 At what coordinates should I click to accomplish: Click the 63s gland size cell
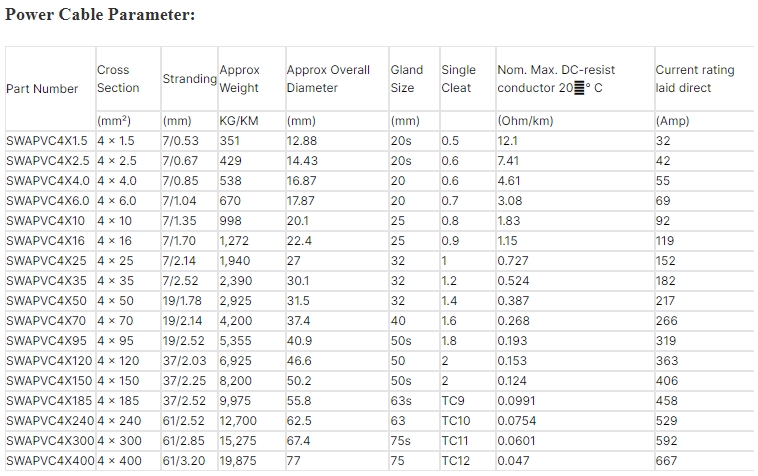pos(401,401)
